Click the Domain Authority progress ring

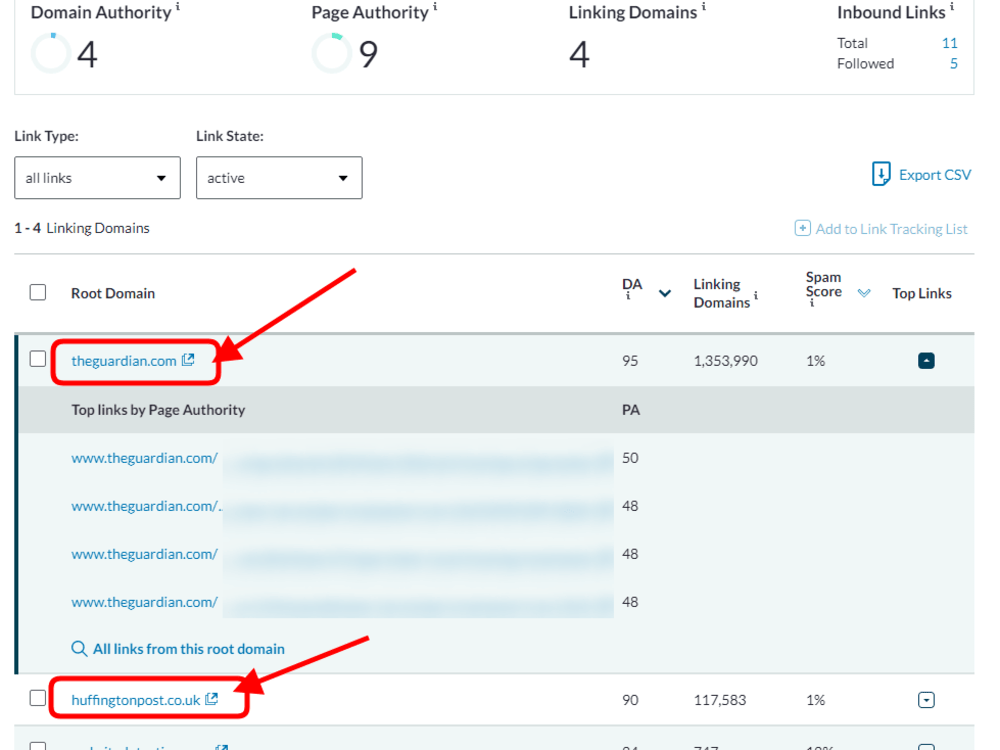pyautogui.click(x=51, y=53)
